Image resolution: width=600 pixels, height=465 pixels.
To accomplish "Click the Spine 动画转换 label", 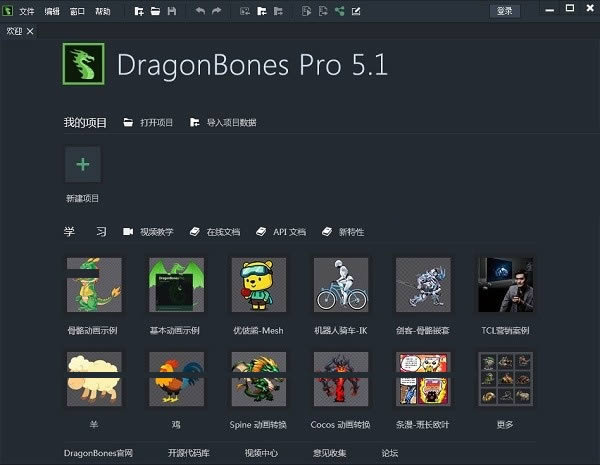I will tap(258, 425).
